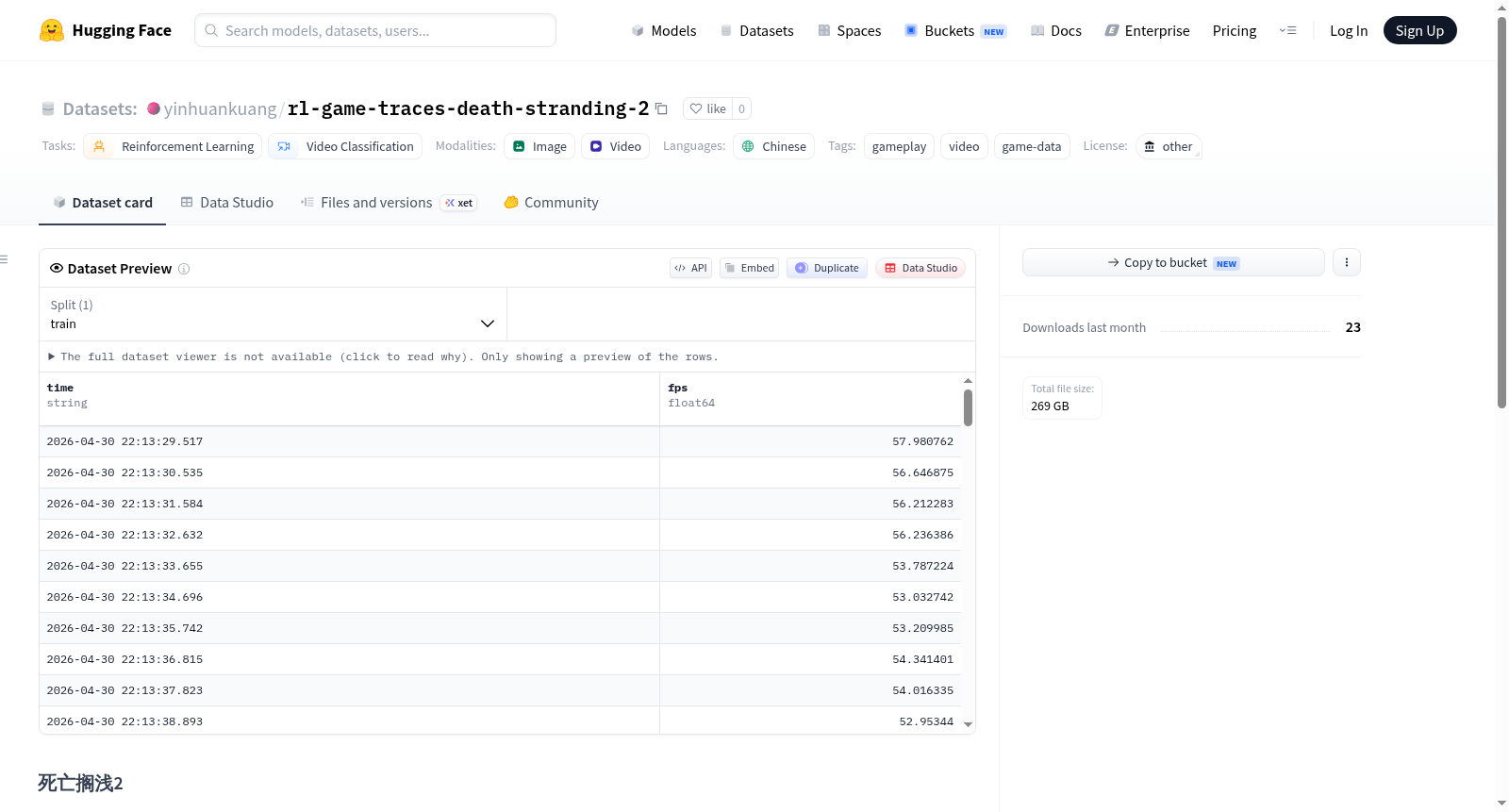Click the like count 0
The width and height of the screenshot is (1509, 812).
click(742, 108)
